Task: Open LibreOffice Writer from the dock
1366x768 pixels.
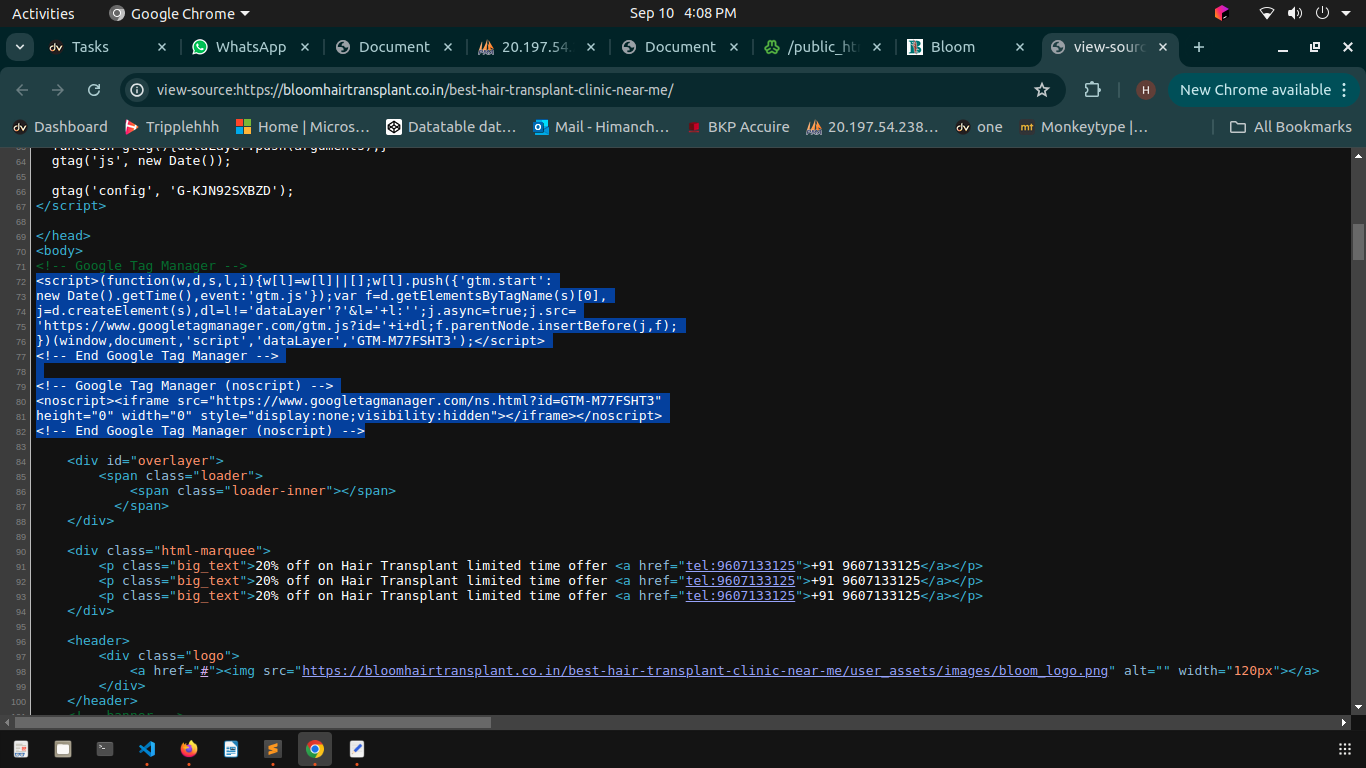Action: click(231, 748)
